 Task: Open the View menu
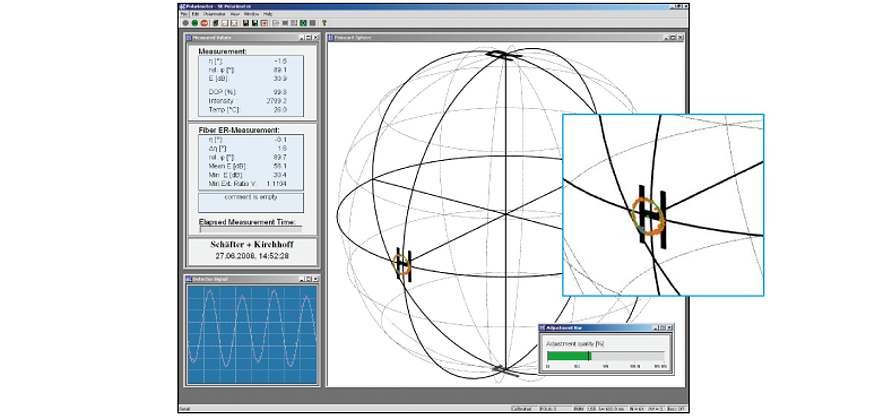point(235,14)
